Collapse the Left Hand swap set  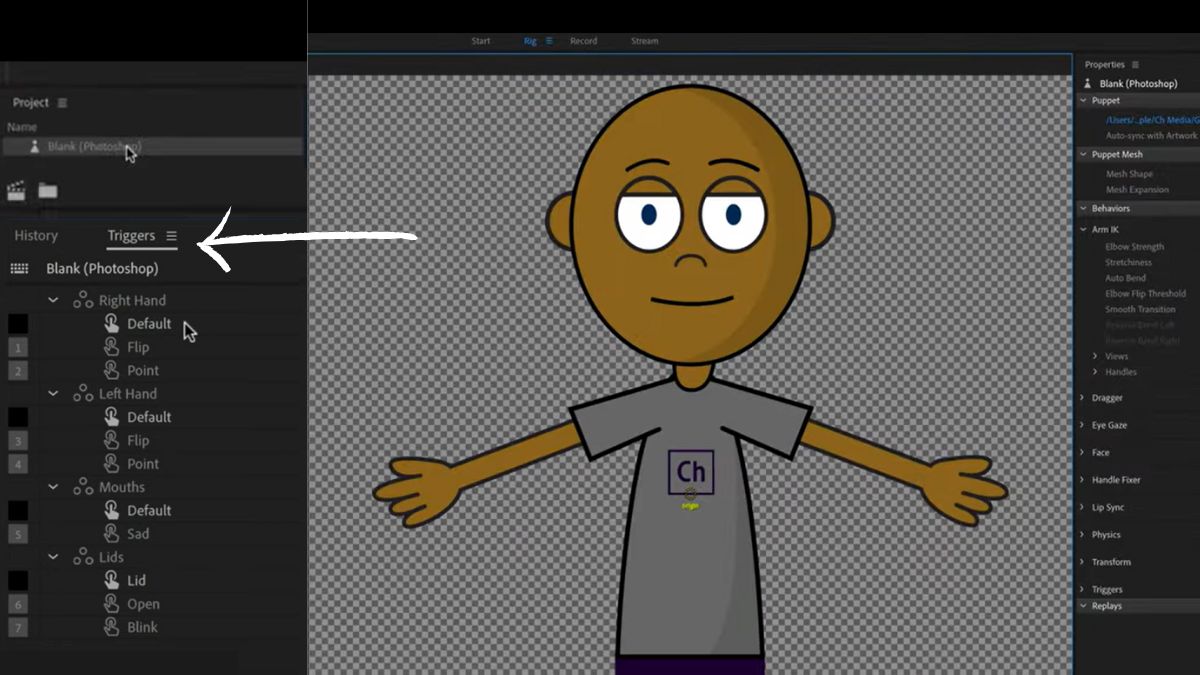pos(54,394)
